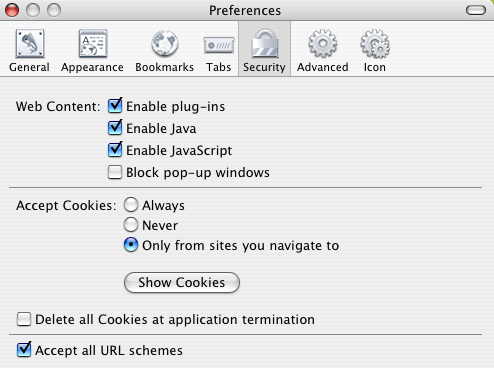Viewport: 494px width, 368px height.
Task: Disable the Enable plug-ins checkbox
Action: point(115,106)
